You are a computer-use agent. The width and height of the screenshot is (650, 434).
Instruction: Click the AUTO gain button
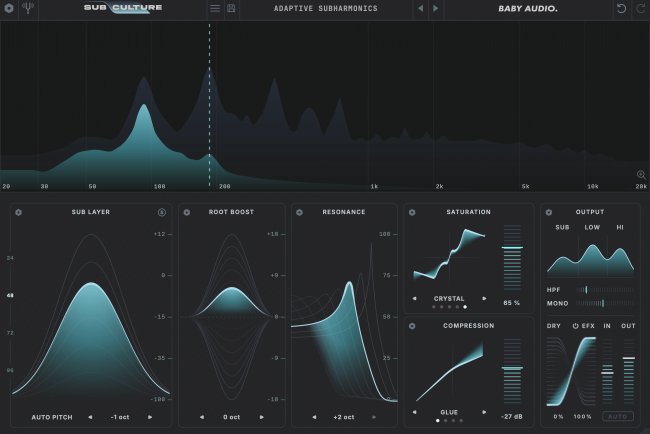coord(618,416)
